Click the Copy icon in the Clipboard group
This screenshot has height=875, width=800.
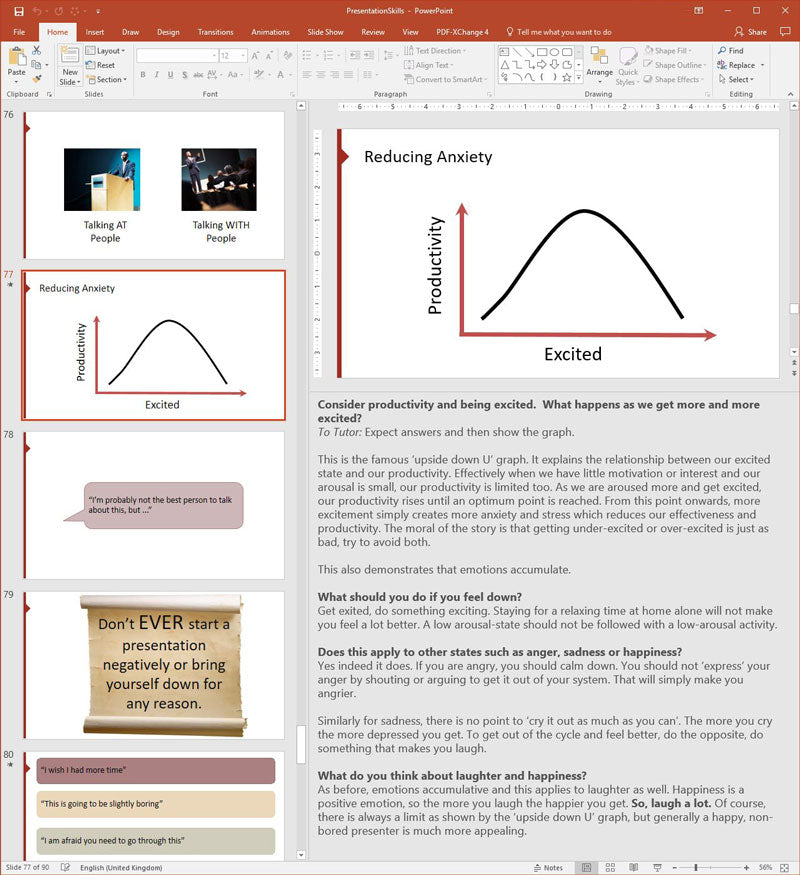[x=36, y=65]
